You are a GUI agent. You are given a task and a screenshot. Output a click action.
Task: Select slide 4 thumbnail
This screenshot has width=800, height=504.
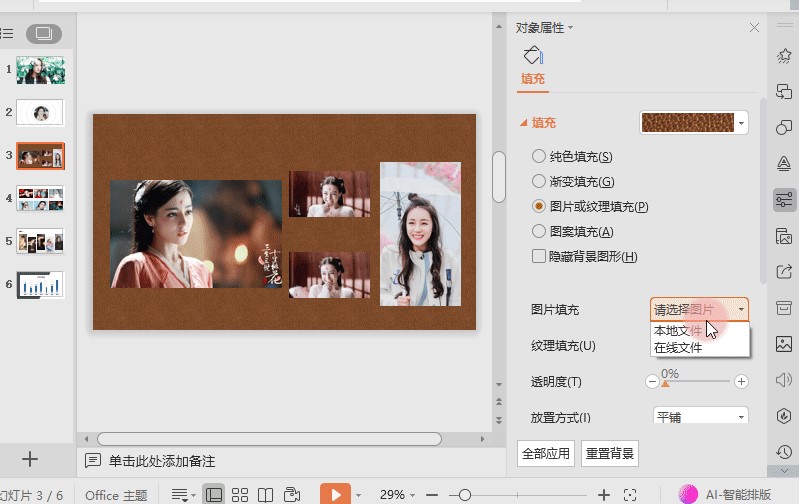coord(40,198)
